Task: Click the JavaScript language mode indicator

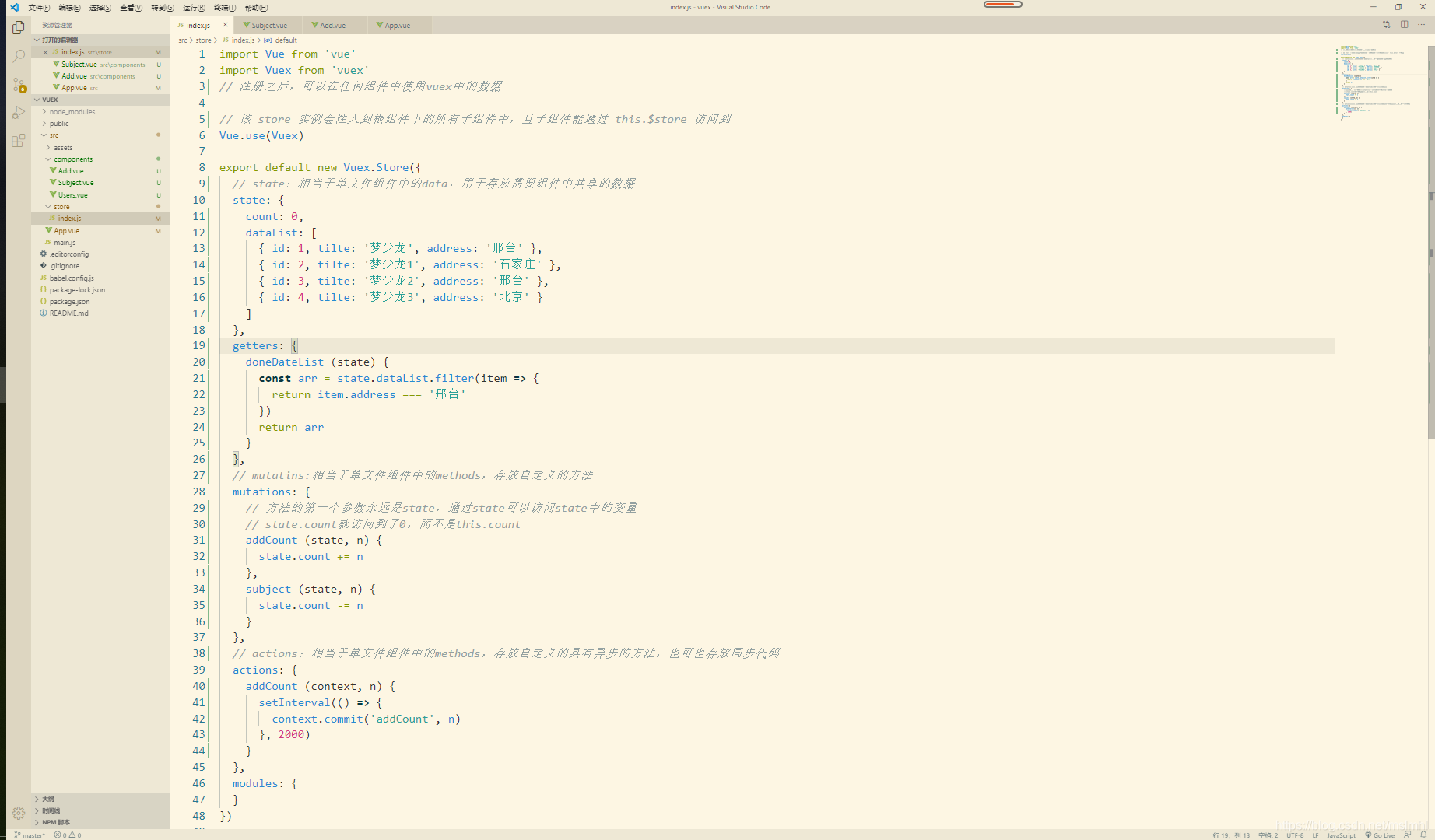Action: click(x=1341, y=835)
